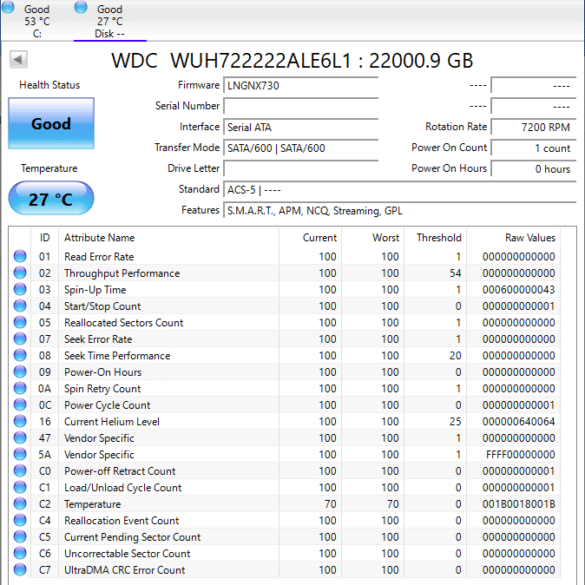Click status orb for Seek Time Performance
The image size is (585, 585).
click(20, 355)
